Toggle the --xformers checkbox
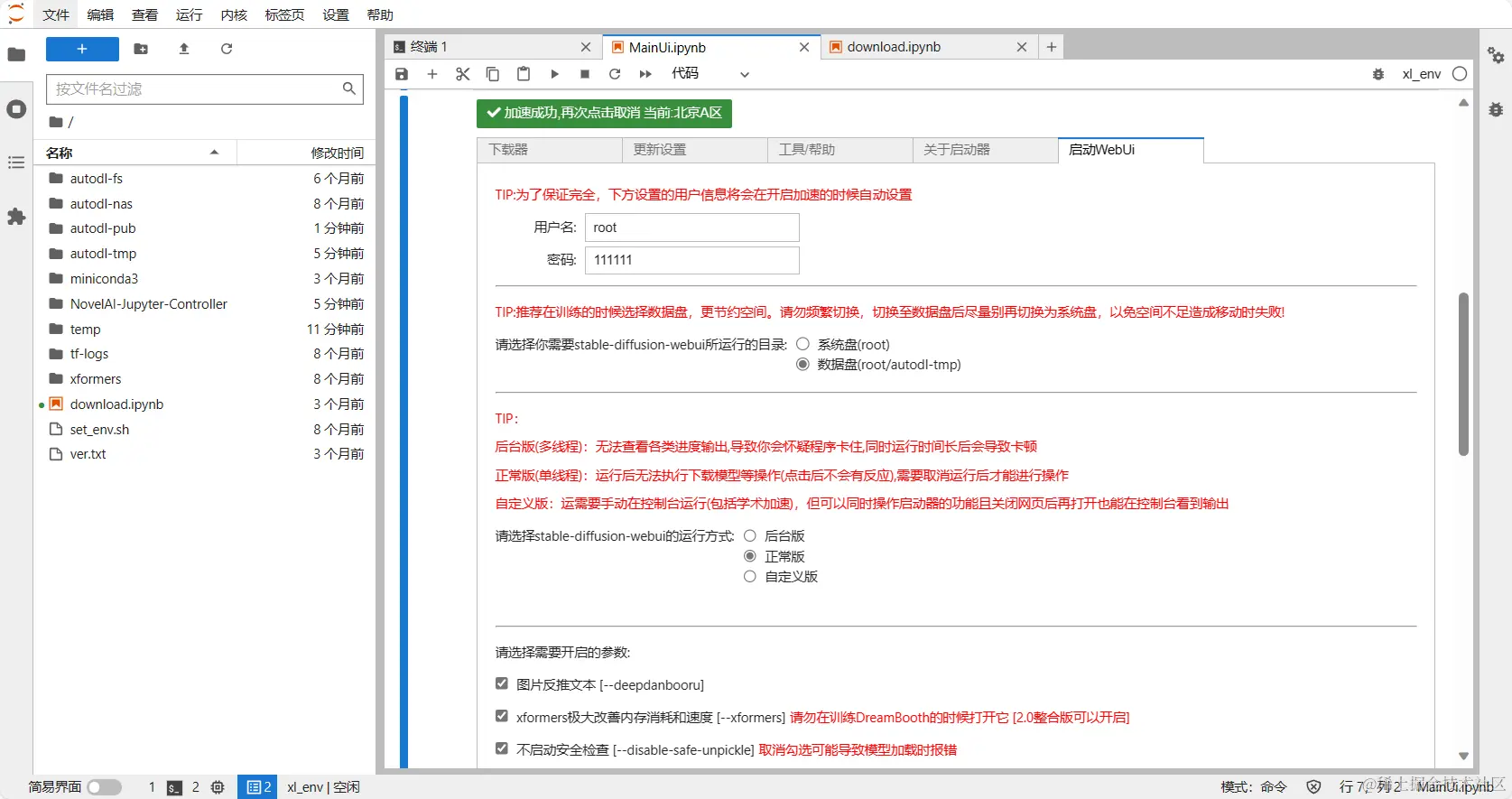 [x=502, y=716]
